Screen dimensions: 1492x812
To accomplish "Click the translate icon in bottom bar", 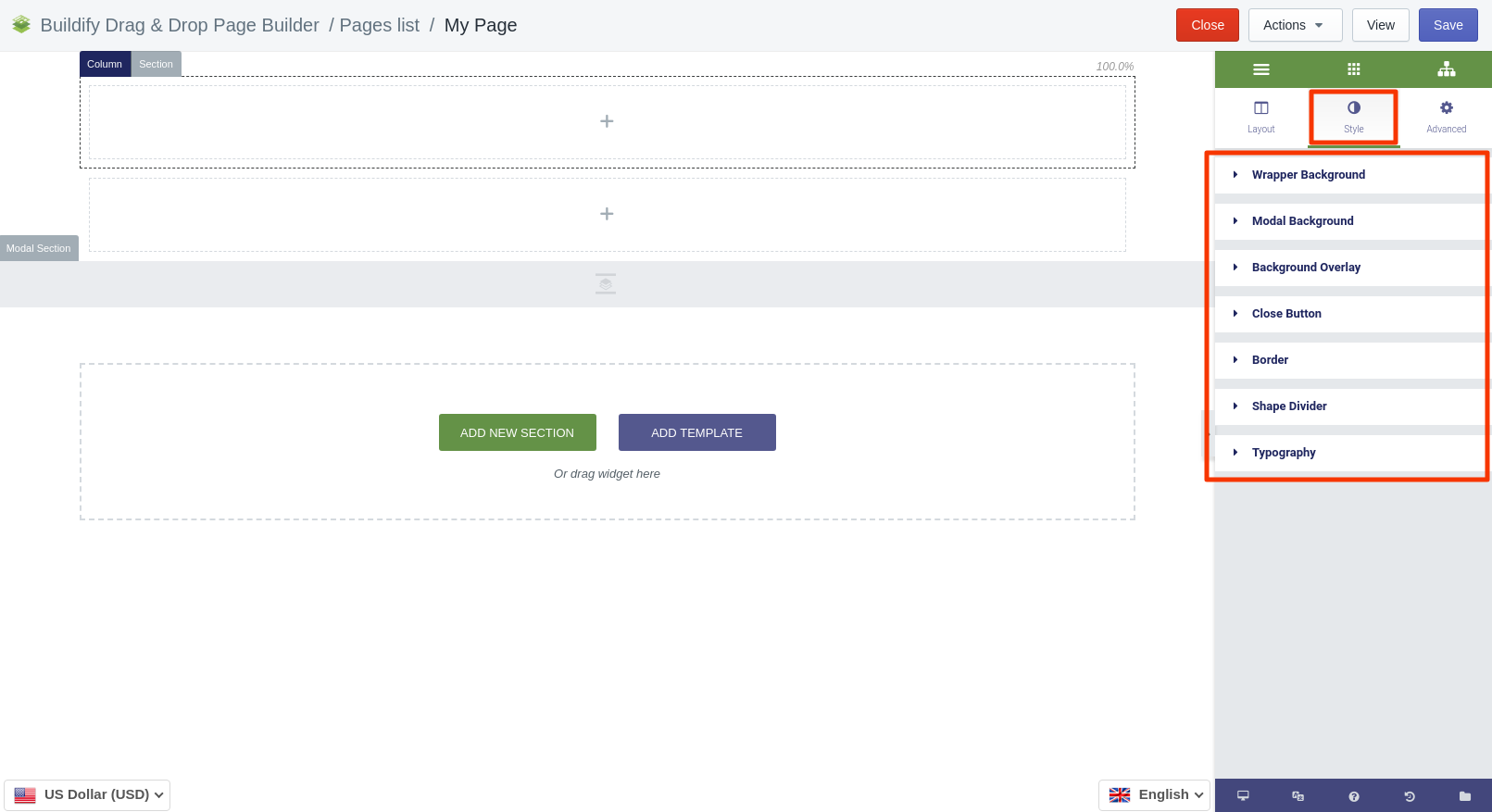I will tap(1298, 795).
